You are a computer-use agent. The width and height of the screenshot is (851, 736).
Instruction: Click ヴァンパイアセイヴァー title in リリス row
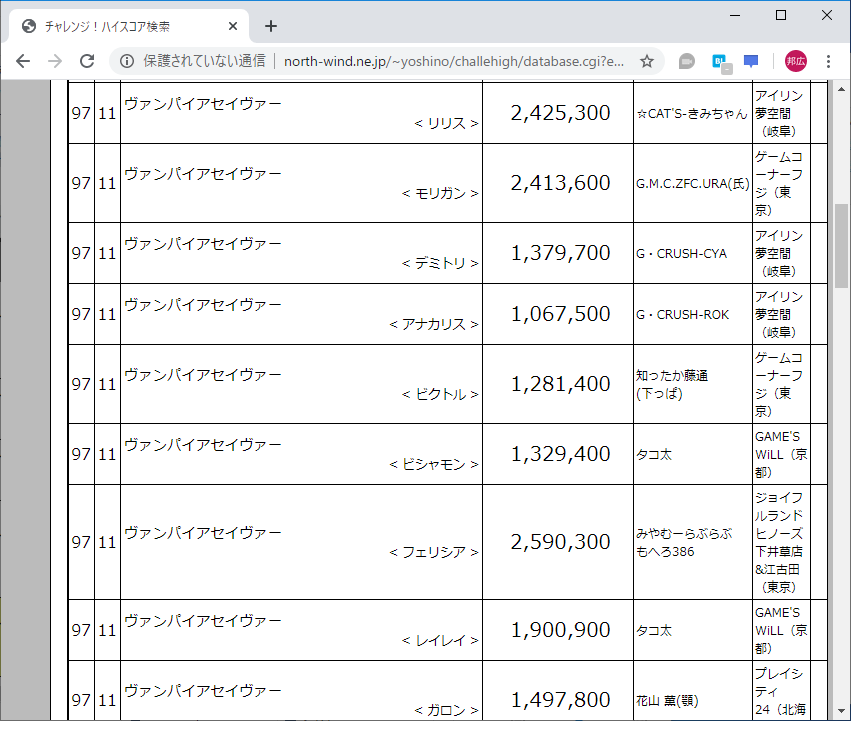coord(203,103)
